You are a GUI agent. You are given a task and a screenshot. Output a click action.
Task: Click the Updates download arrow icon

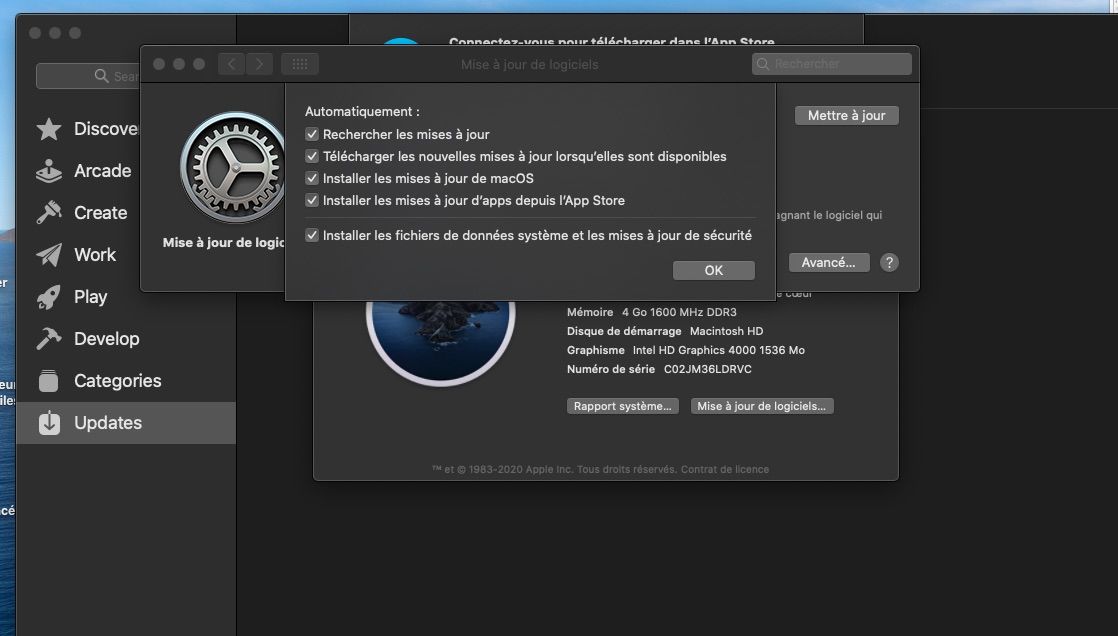point(48,423)
